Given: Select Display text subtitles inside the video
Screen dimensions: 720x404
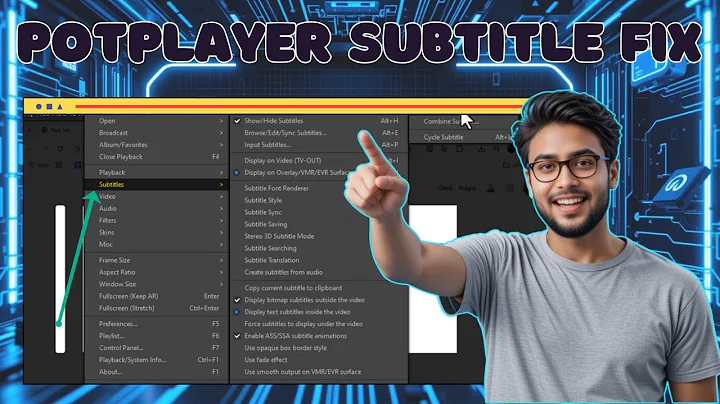Looking at the screenshot, I should click(297, 312).
